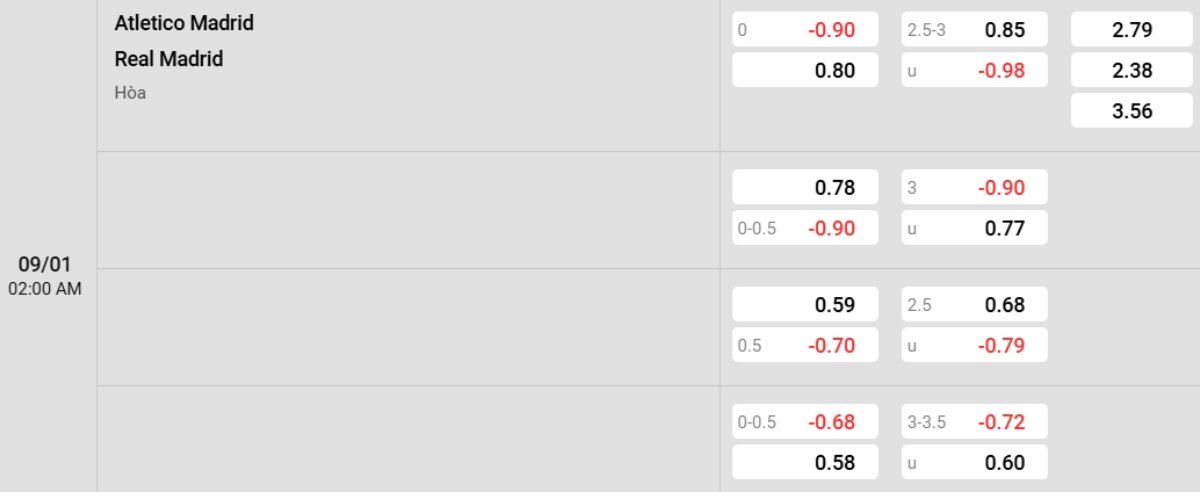Image resolution: width=1200 pixels, height=492 pixels.
Task: Click the 09/01 02:00 AM match time
Action: click(x=45, y=276)
